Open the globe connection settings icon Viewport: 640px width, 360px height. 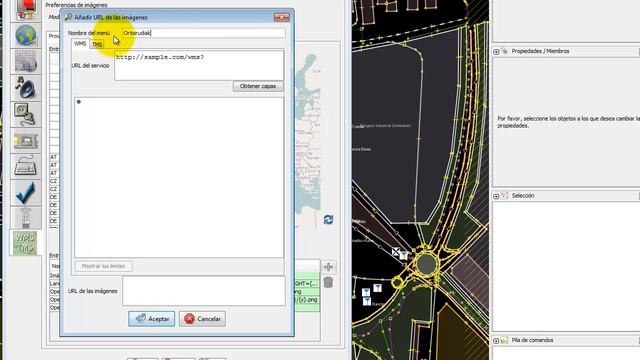(x=26, y=36)
